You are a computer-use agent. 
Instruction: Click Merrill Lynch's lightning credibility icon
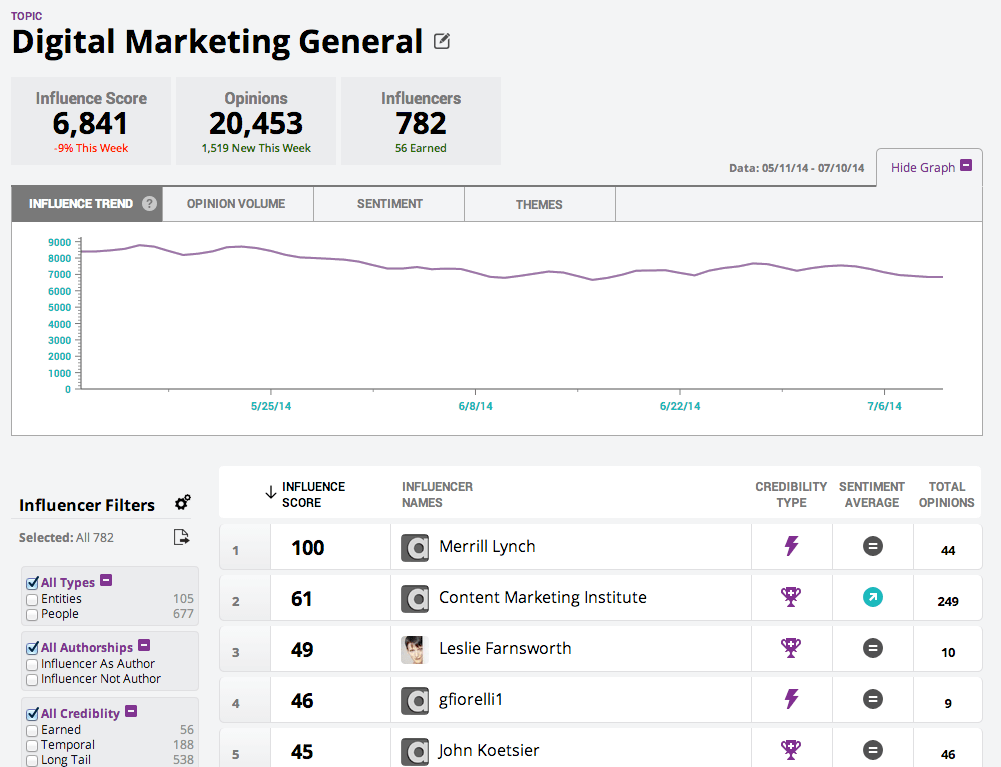(x=791, y=546)
